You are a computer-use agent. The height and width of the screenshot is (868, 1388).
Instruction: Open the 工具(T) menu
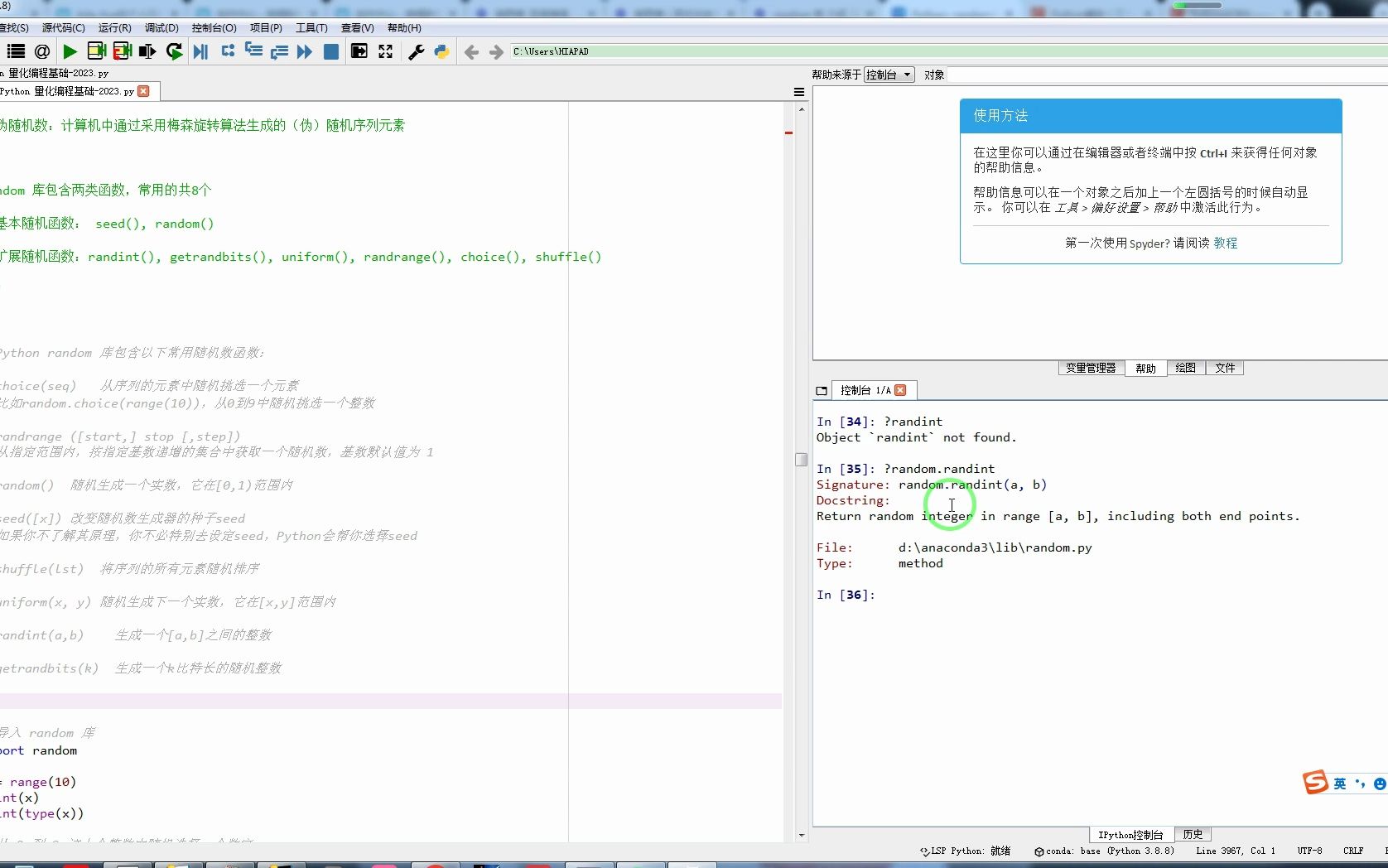(311, 28)
